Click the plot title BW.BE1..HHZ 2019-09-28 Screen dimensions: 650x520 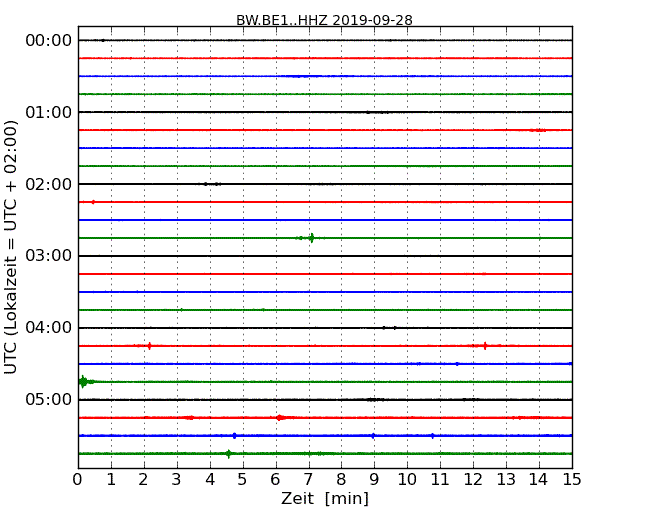324,20
